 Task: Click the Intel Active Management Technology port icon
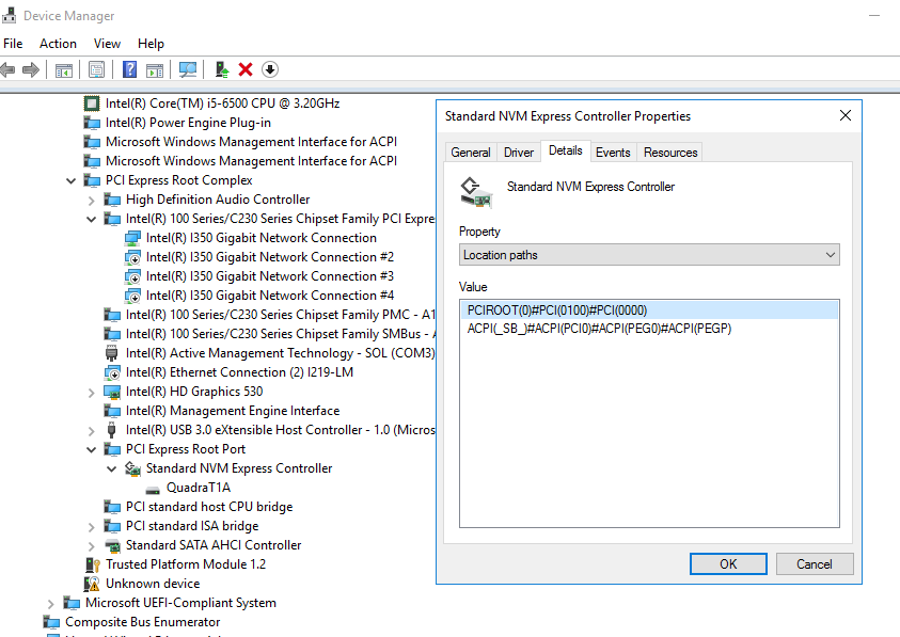click(112, 354)
